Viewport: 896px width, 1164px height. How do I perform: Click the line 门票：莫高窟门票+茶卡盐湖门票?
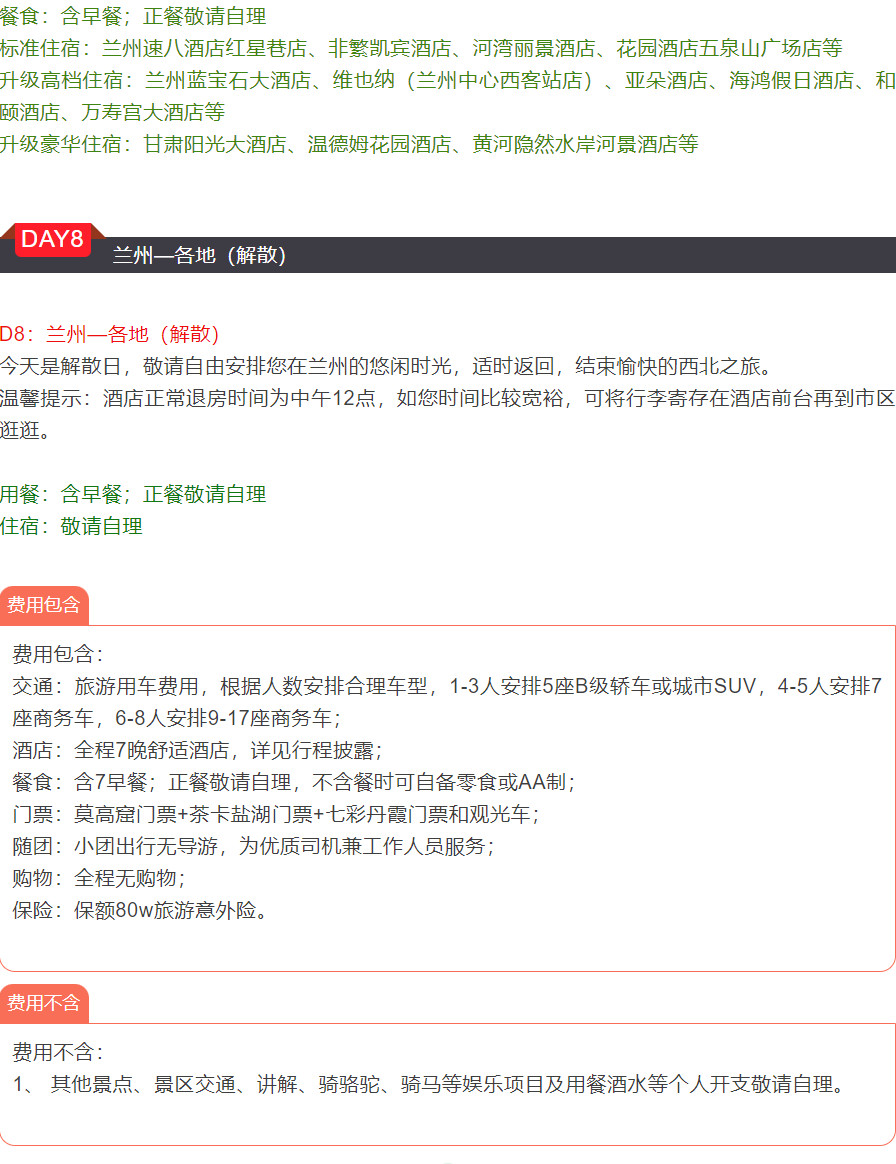tap(276, 814)
